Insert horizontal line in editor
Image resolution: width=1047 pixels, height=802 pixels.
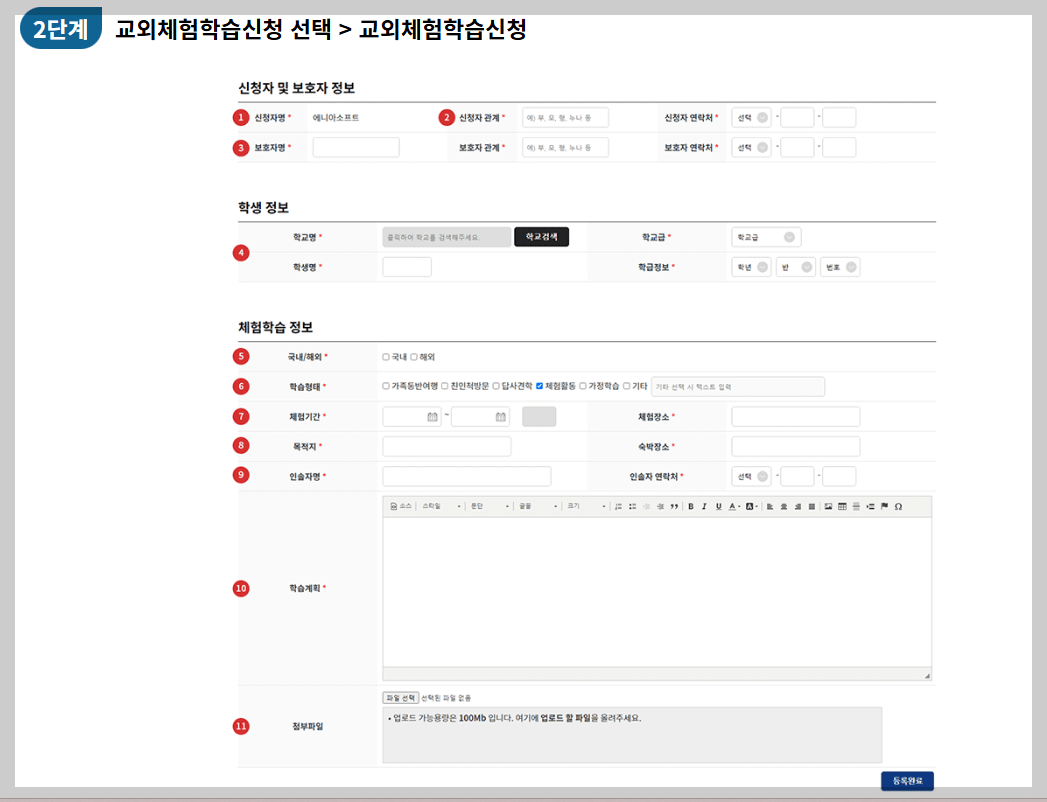tap(856, 506)
